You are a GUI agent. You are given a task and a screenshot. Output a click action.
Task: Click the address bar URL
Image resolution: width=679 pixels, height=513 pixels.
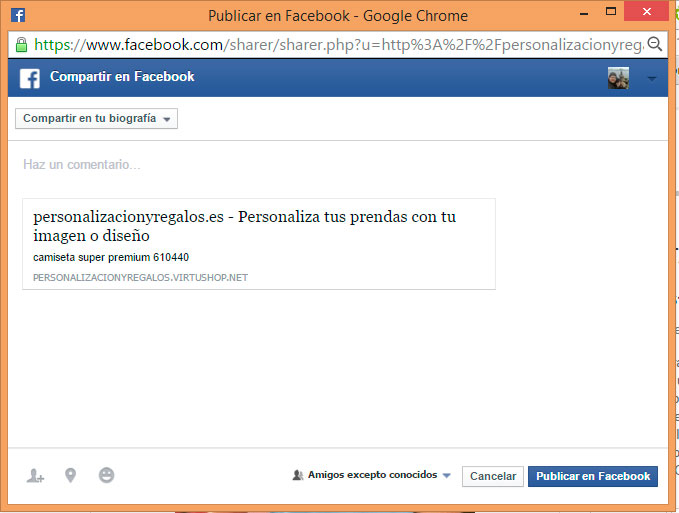(339, 45)
